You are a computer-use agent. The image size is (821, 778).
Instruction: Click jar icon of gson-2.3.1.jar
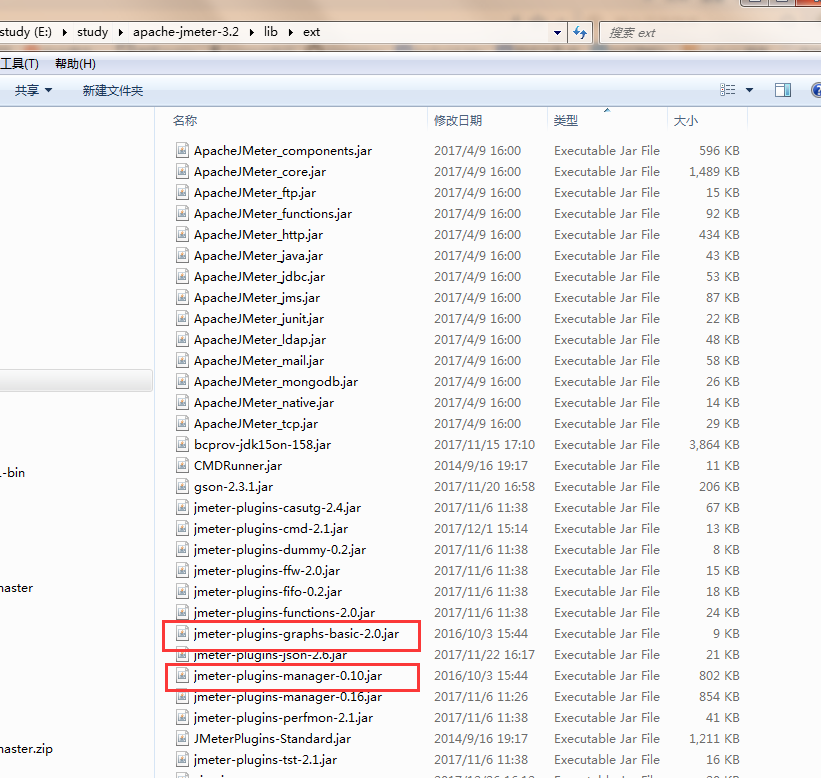tap(182, 486)
